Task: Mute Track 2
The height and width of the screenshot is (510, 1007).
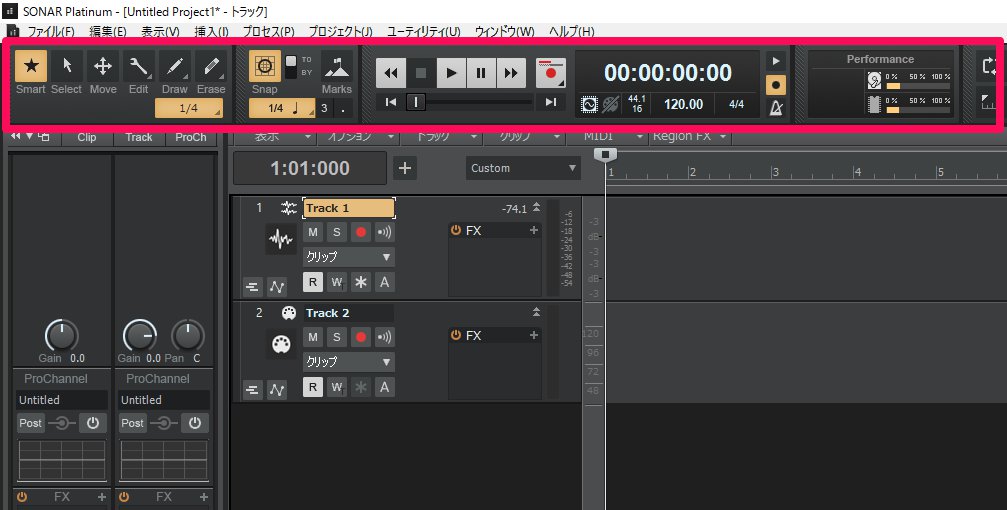Action: [x=313, y=337]
